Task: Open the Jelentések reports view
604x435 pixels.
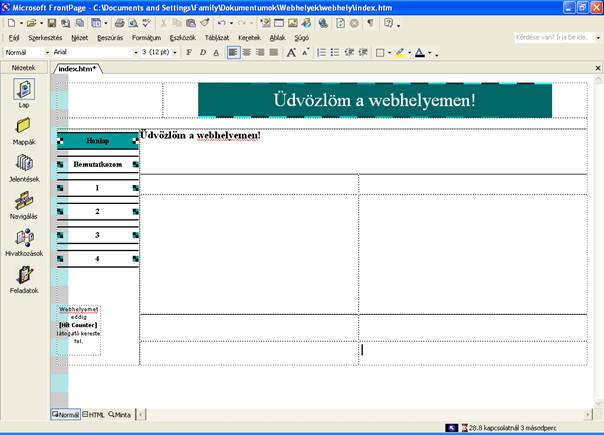Action: tap(23, 165)
